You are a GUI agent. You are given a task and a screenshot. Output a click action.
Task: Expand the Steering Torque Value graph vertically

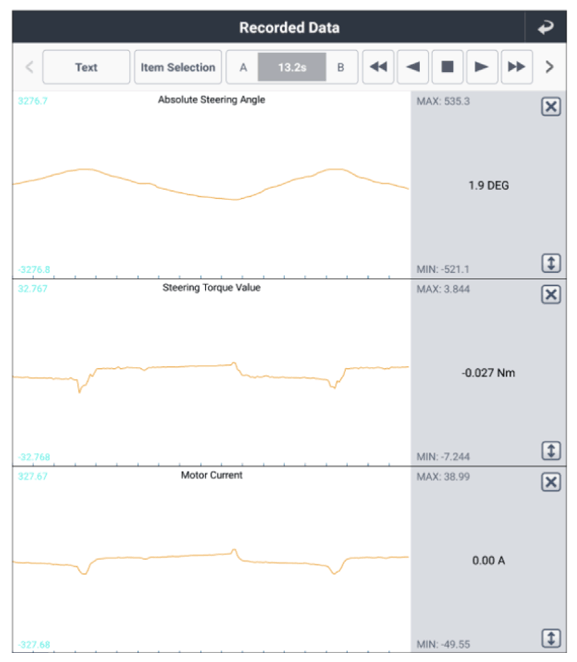pyautogui.click(x=551, y=450)
